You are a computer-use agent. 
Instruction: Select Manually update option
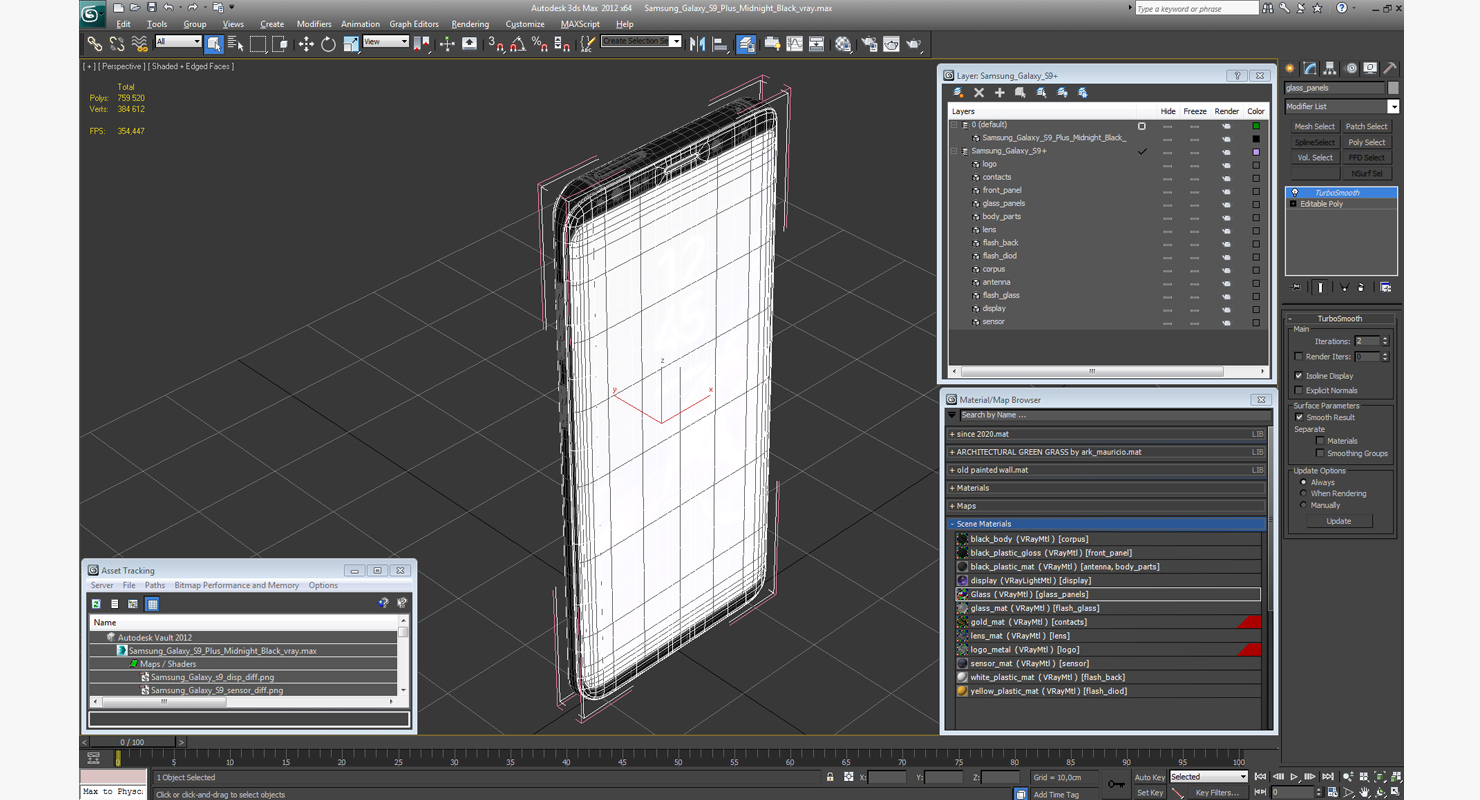1303,505
